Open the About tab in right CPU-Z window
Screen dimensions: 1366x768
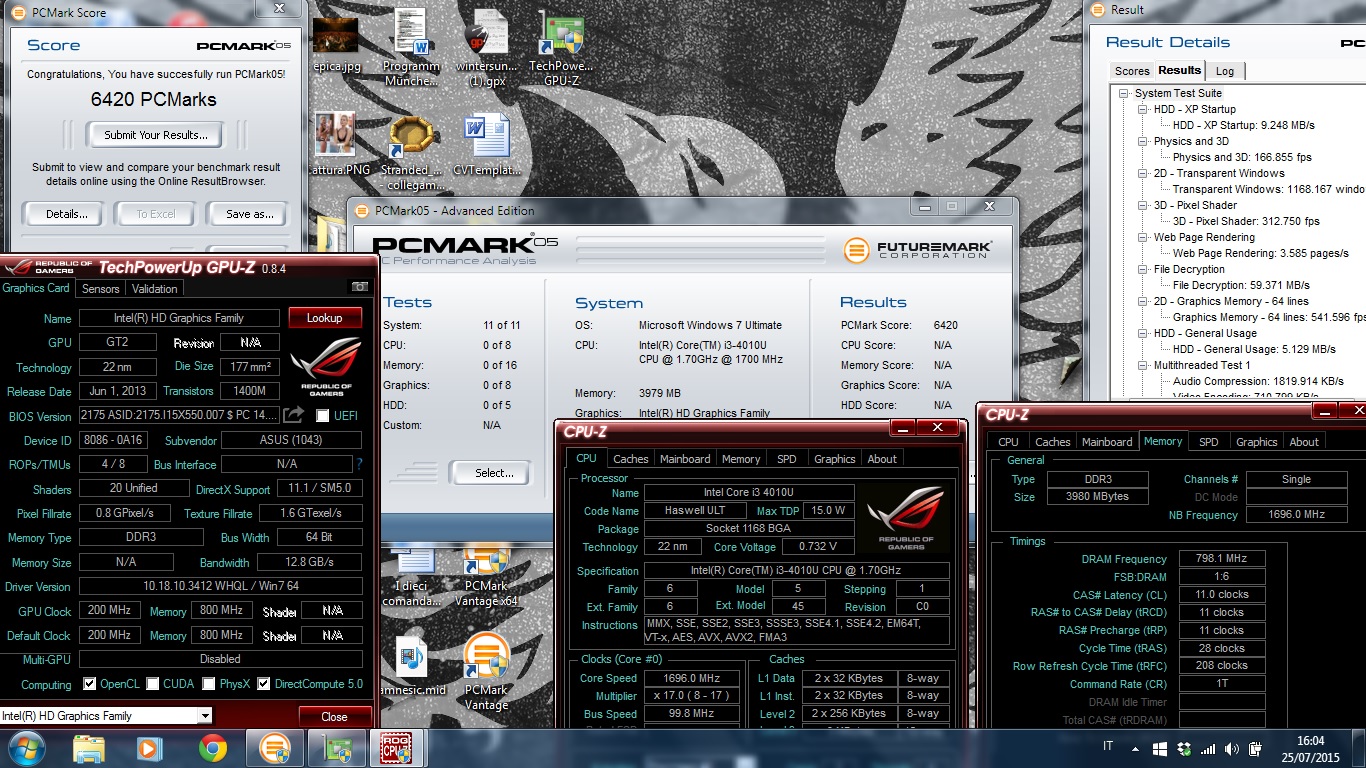[x=1304, y=441]
